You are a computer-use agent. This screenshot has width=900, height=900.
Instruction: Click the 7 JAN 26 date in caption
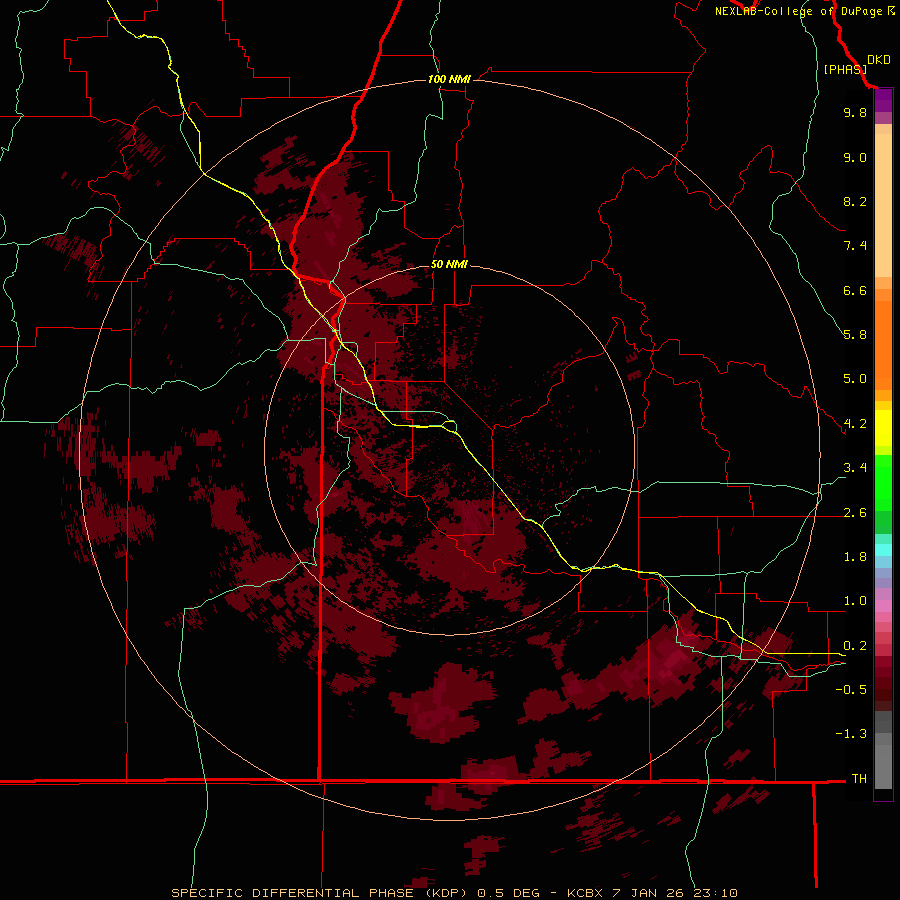tap(647, 893)
